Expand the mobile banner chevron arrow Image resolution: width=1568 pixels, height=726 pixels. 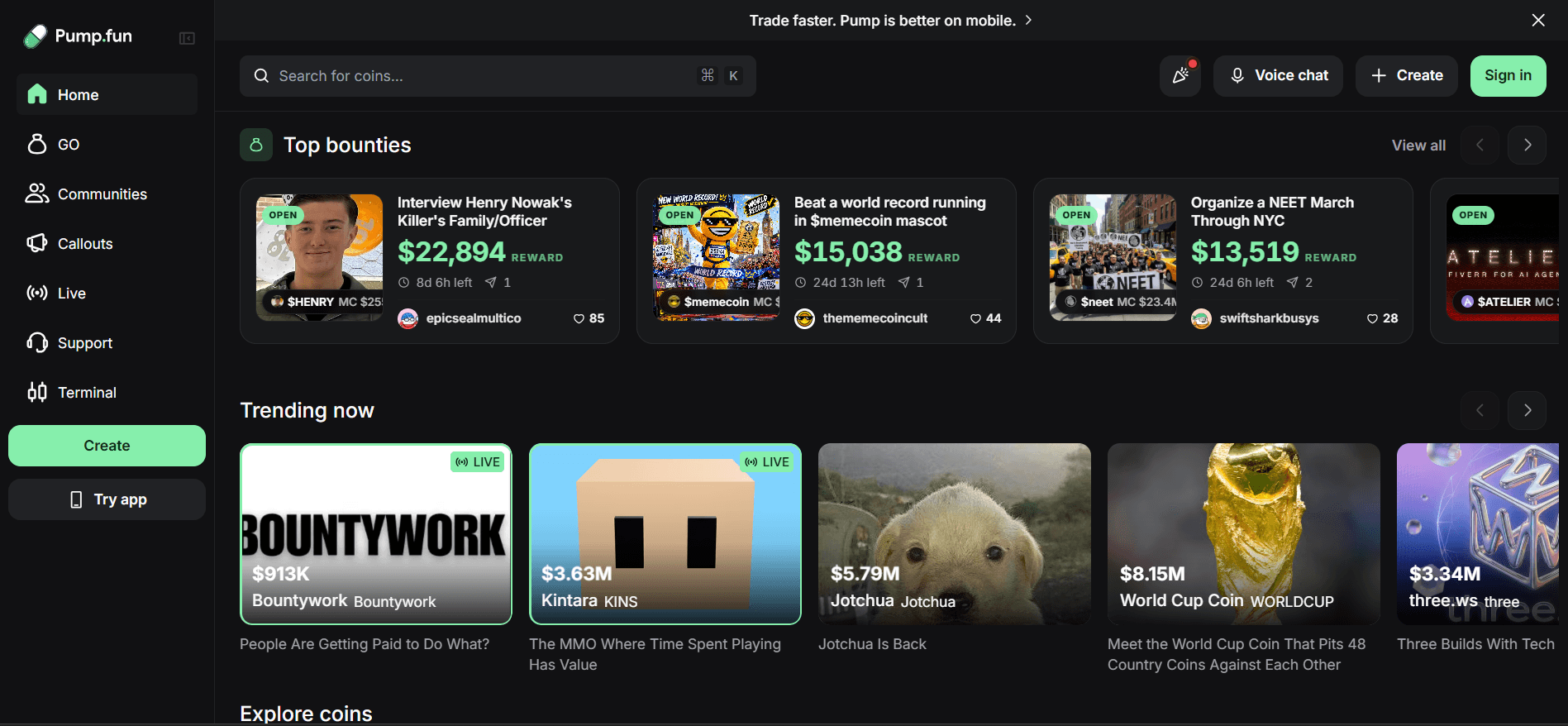tap(1028, 20)
